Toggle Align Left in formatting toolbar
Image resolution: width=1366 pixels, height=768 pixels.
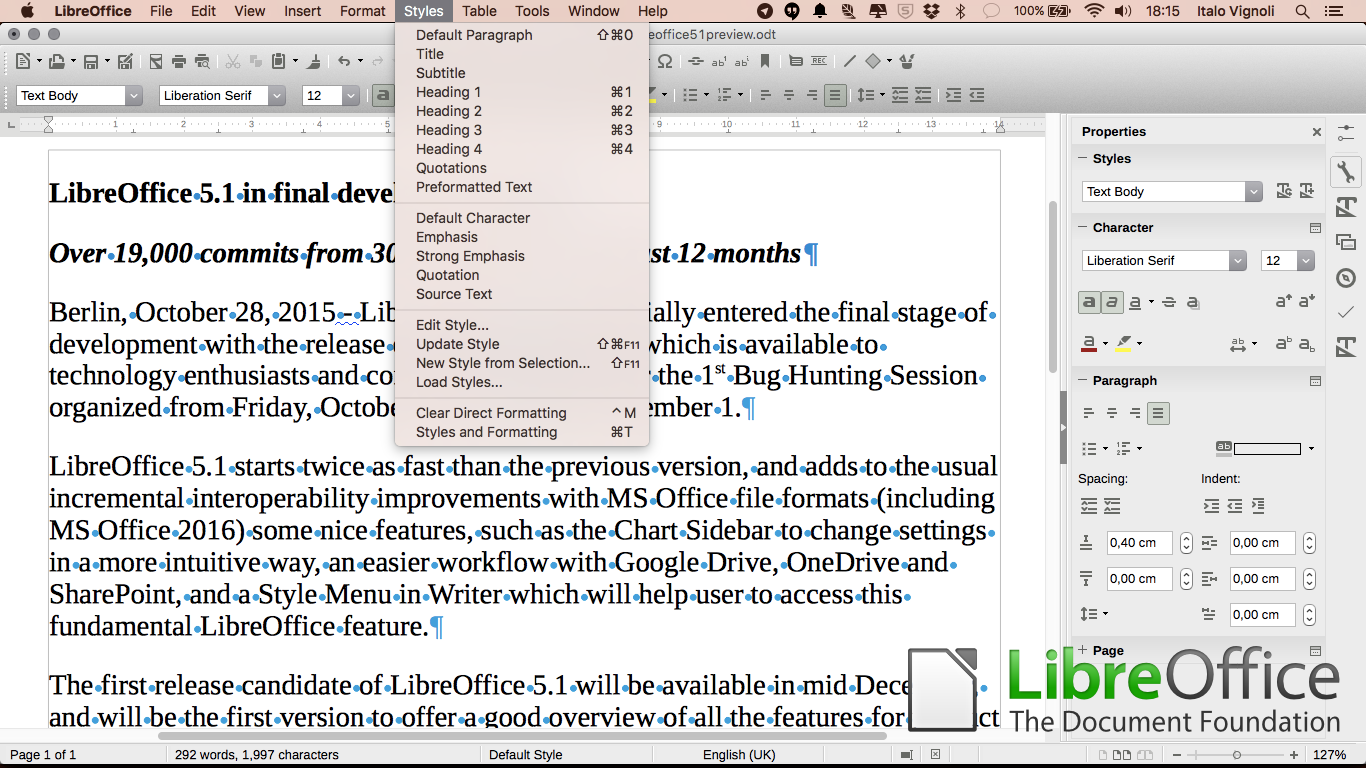point(765,95)
